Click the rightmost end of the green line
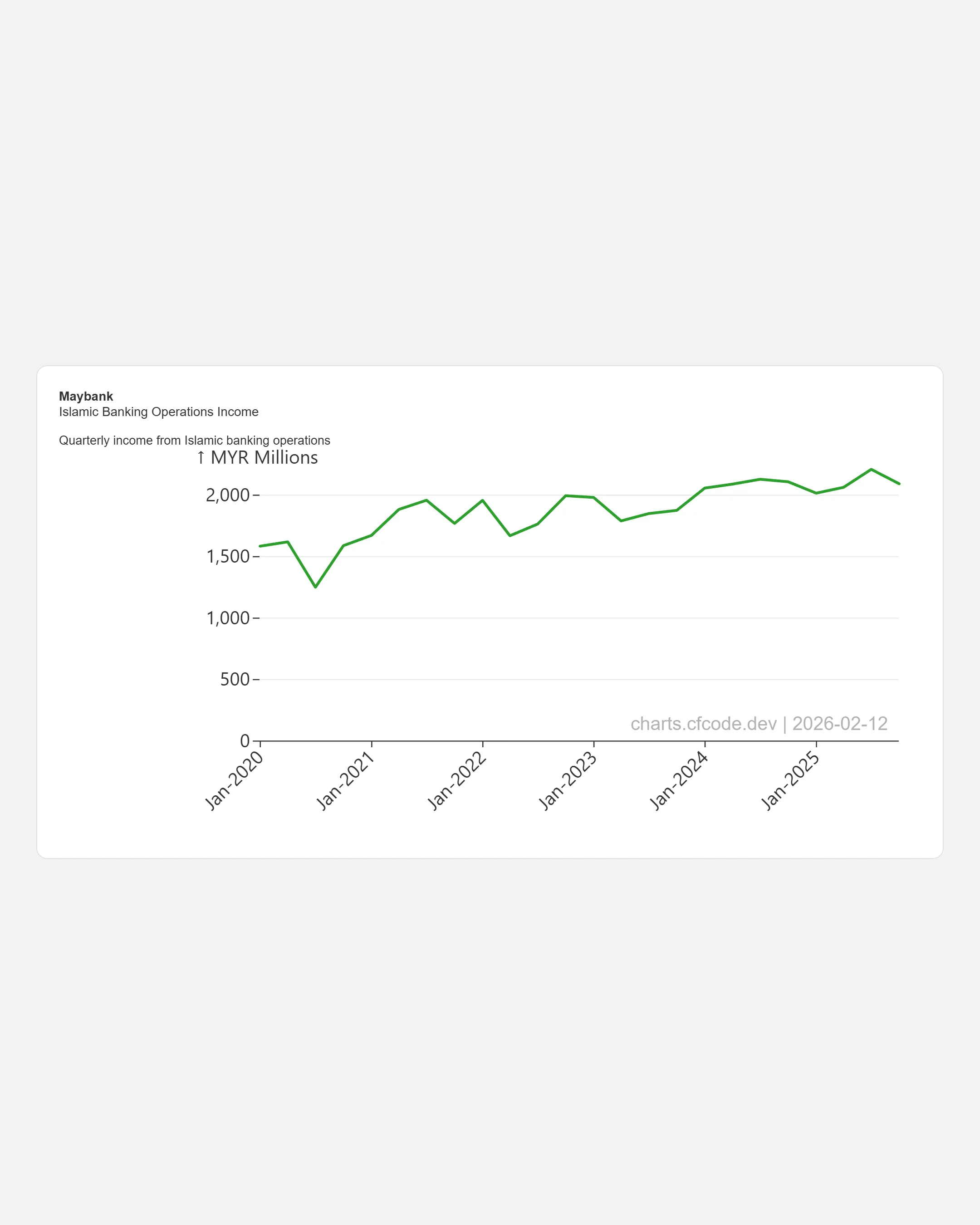The width and height of the screenshot is (980, 1225). (x=899, y=484)
